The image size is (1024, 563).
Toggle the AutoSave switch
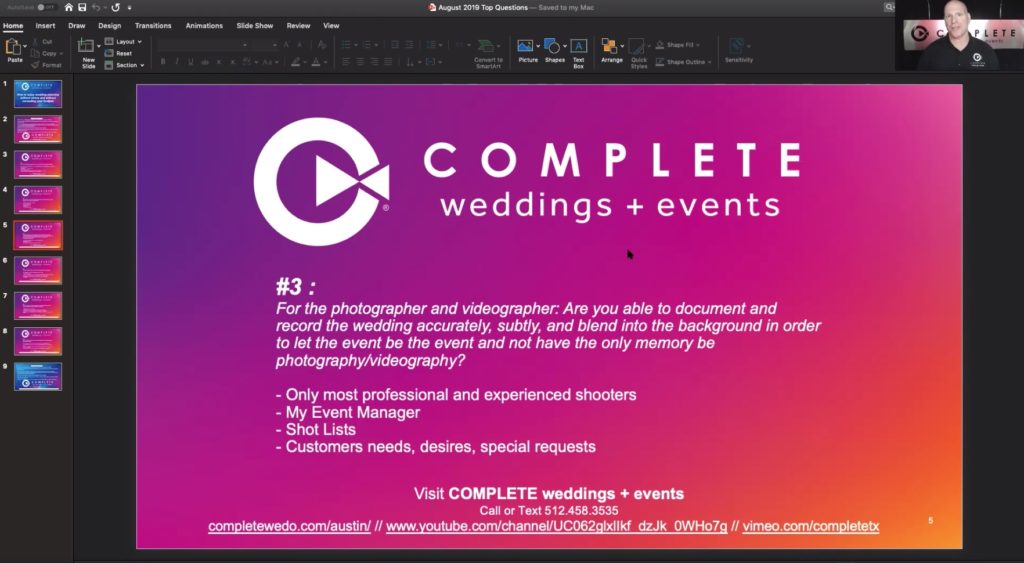[46, 7]
